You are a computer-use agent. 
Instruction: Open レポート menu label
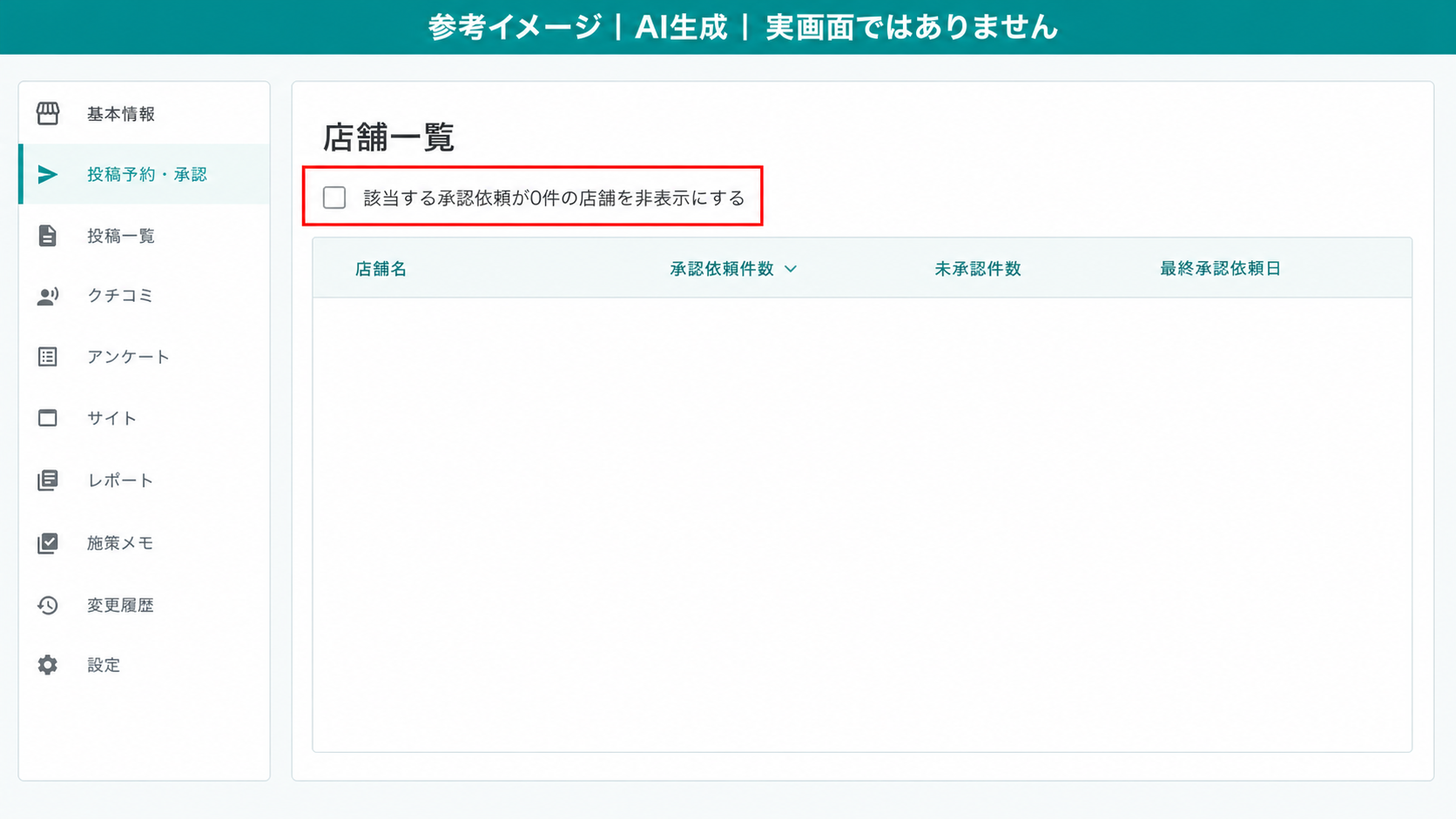pos(120,480)
